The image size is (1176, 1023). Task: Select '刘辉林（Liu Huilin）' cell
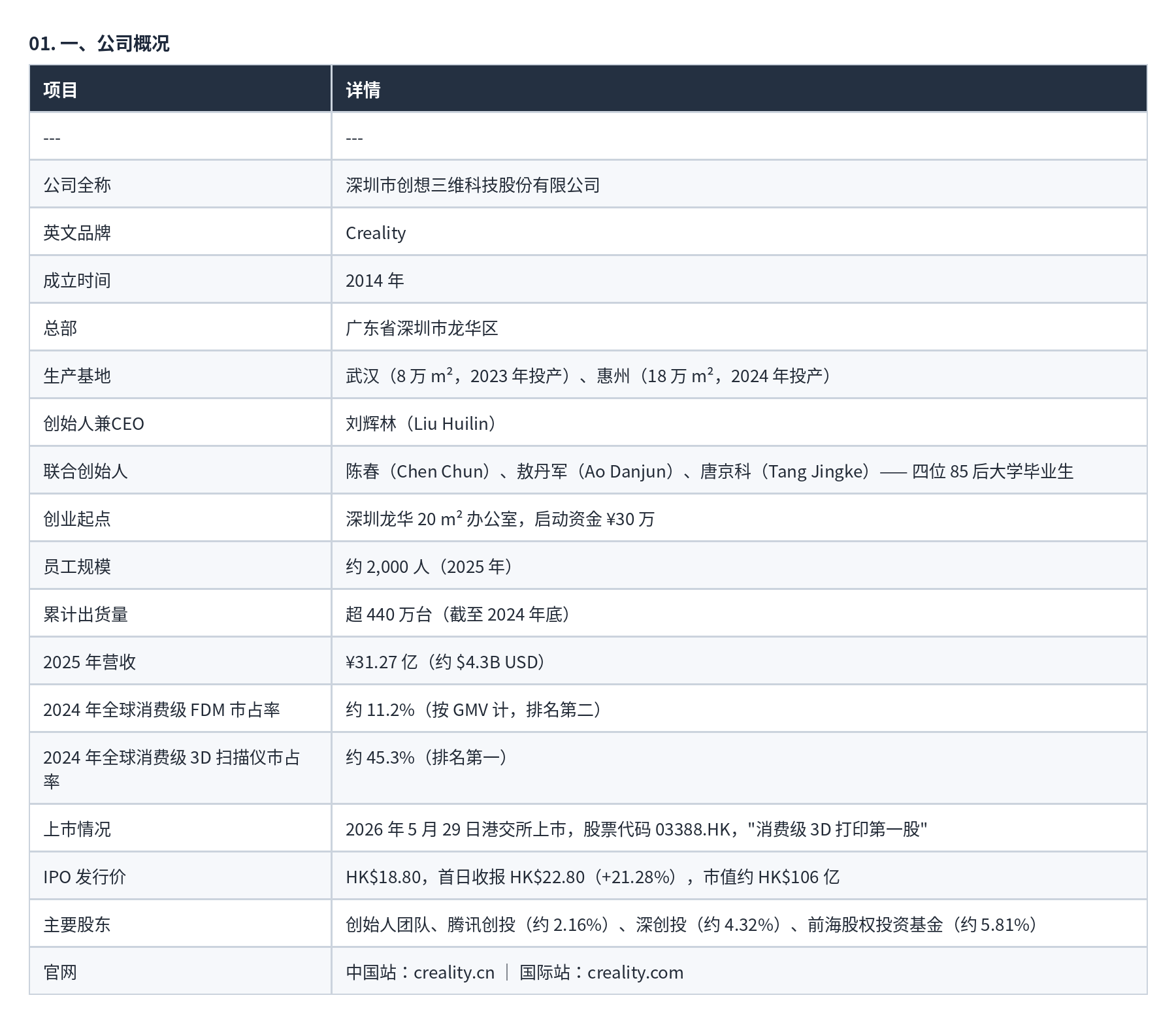click(x=739, y=423)
